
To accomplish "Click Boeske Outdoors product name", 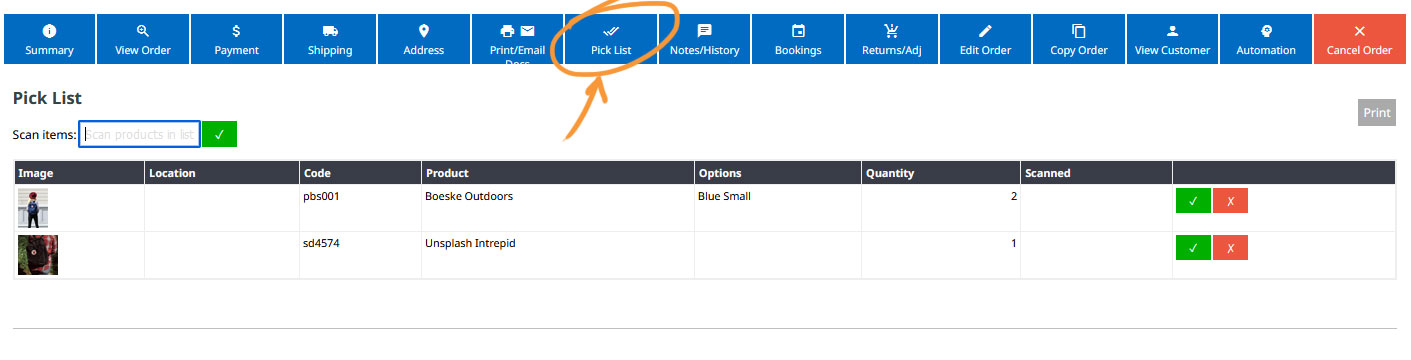I will [469, 196].
